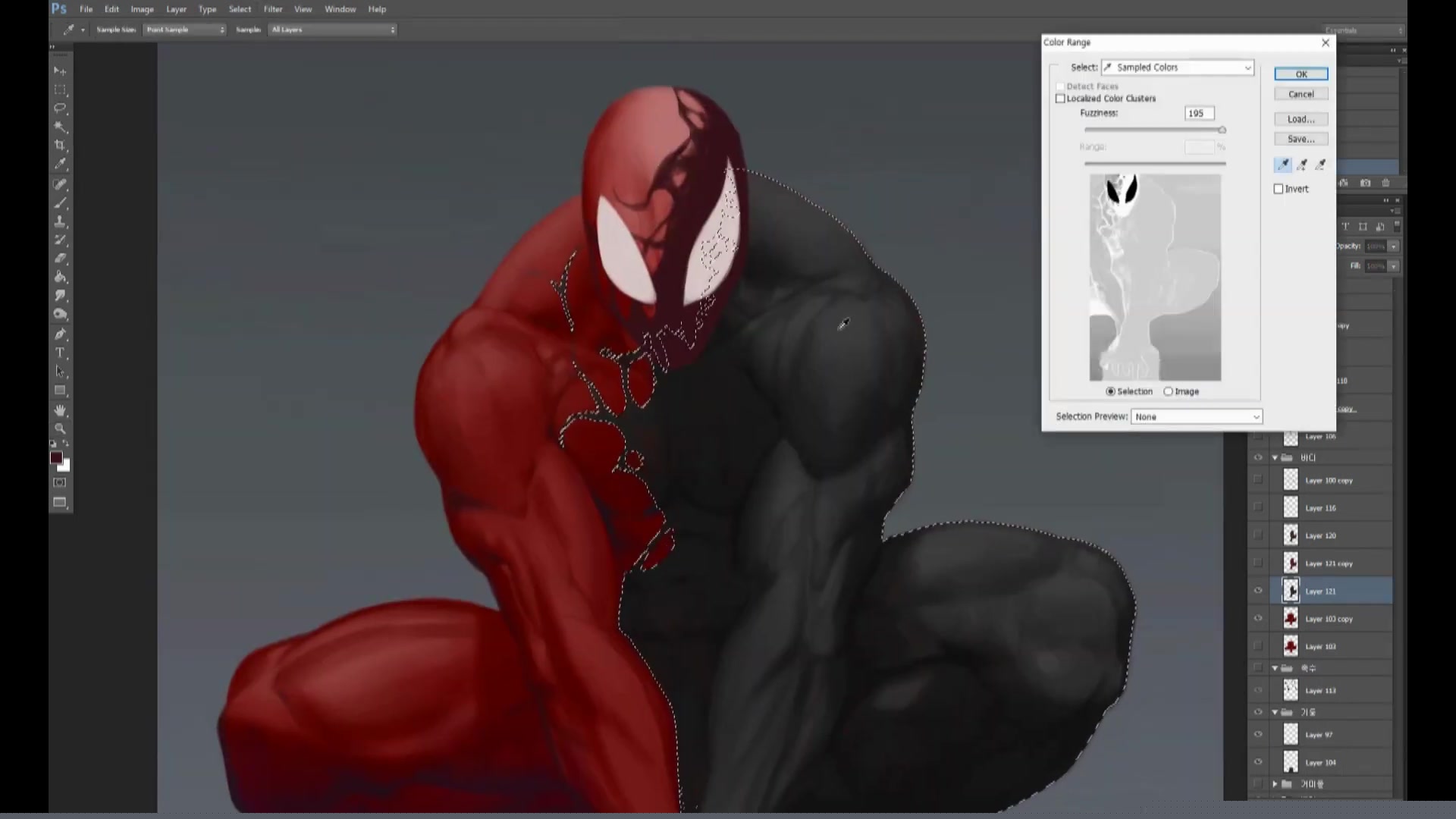Choose the Selection radio button
This screenshot has width=1456, height=819.
[x=1111, y=391]
